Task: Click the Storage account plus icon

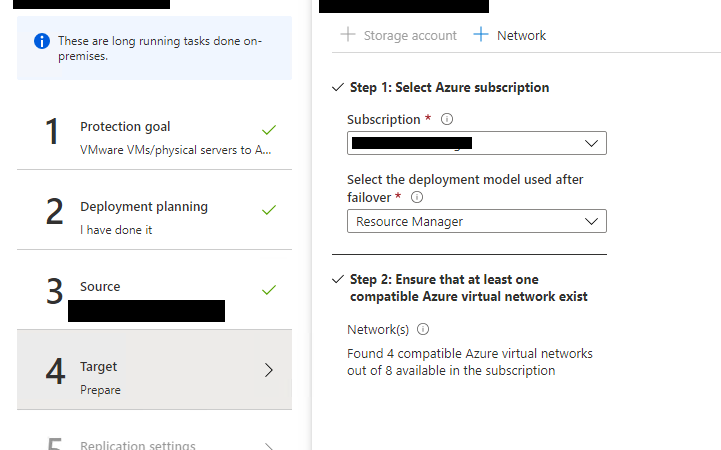Action: [x=348, y=34]
